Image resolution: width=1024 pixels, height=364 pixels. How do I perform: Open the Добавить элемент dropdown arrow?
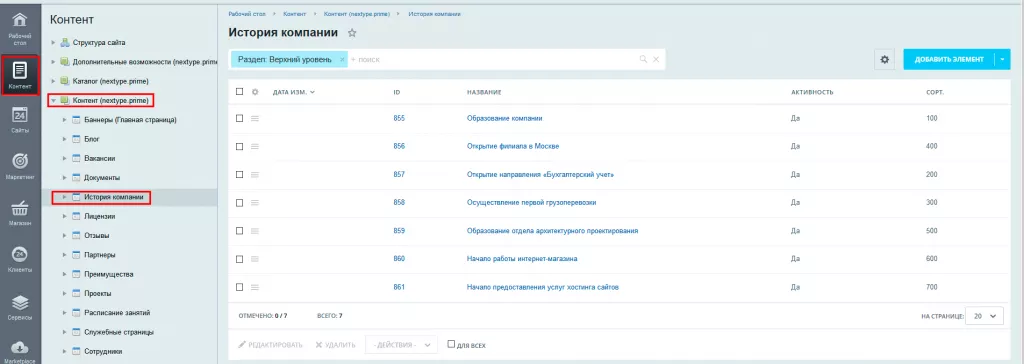pyautogui.click(x=1003, y=59)
